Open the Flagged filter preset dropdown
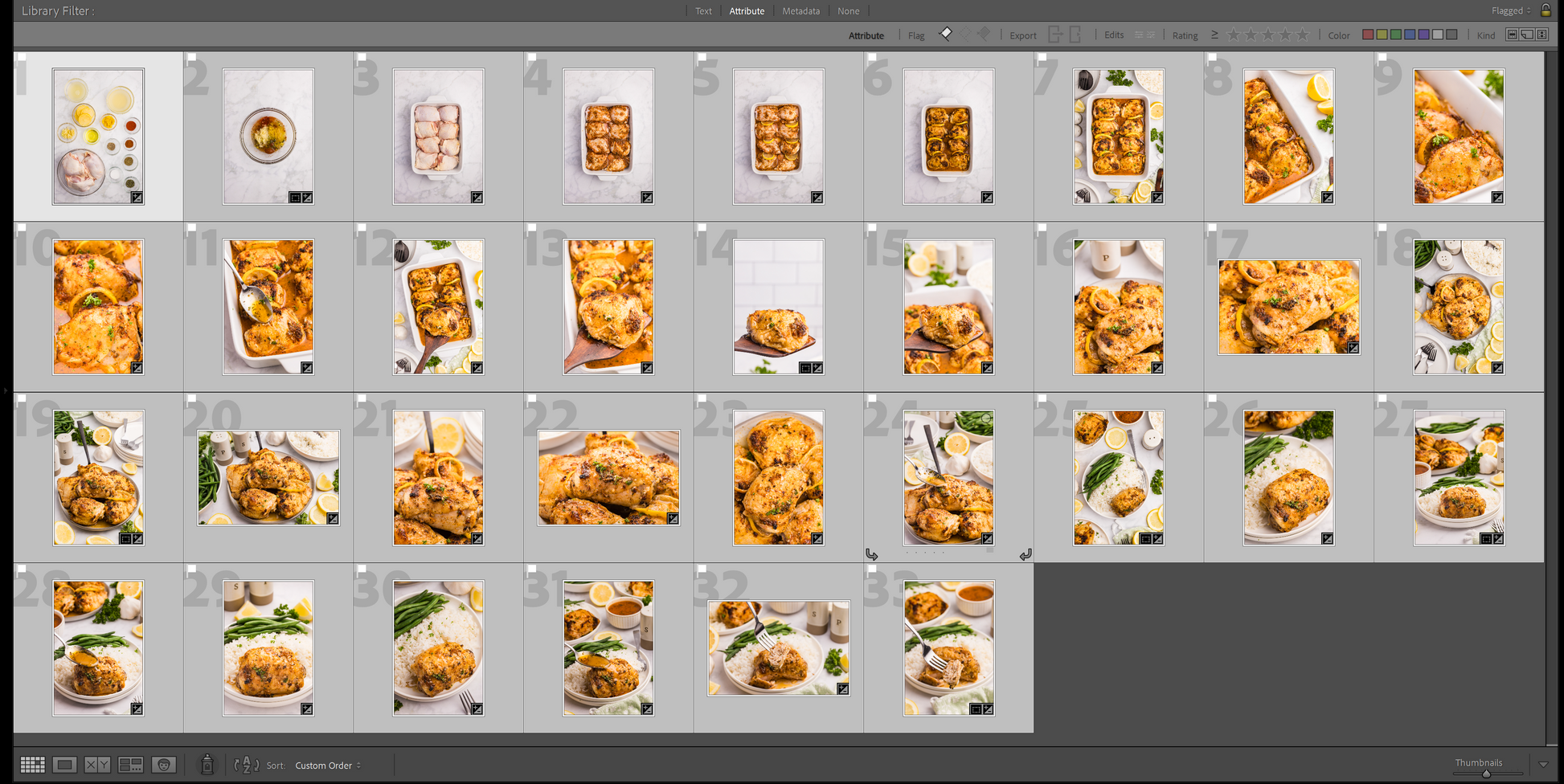Screen dimensions: 1564x784 1511,10
